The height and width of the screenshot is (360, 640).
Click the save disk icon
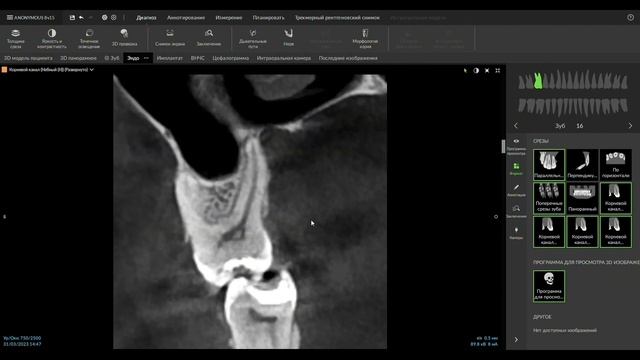click(x=72, y=18)
